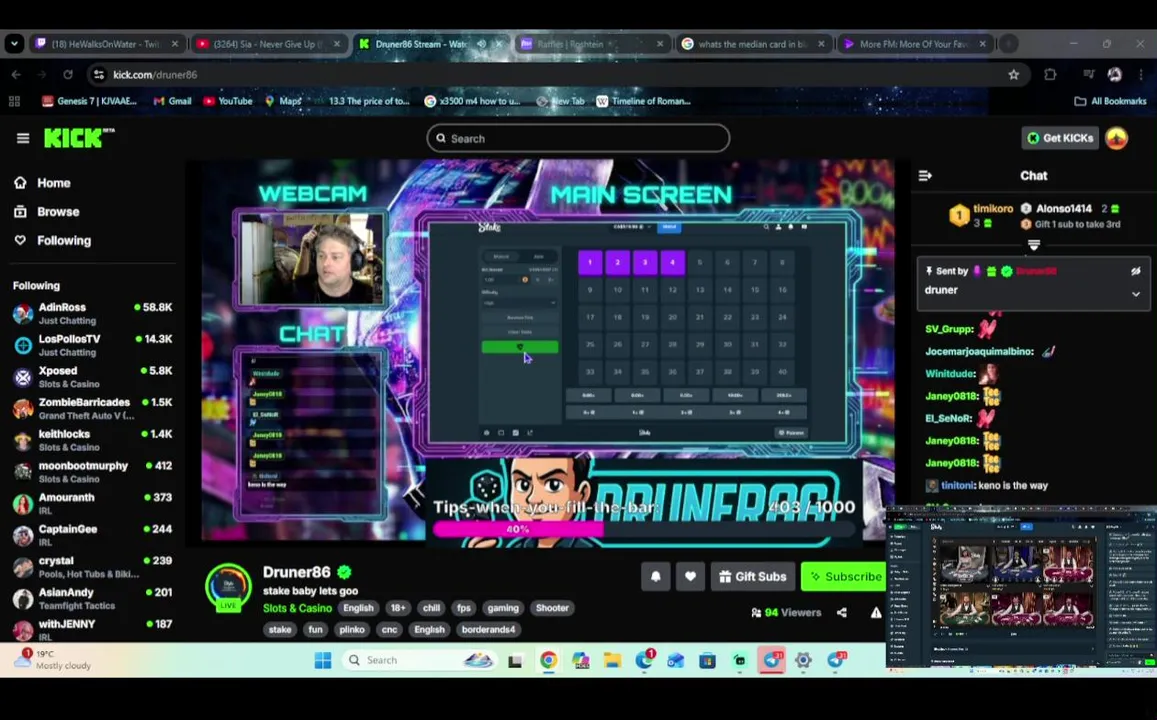This screenshot has height=720, width=1157.
Task: Share the stream via share icon
Action: (x=842, y=612)
